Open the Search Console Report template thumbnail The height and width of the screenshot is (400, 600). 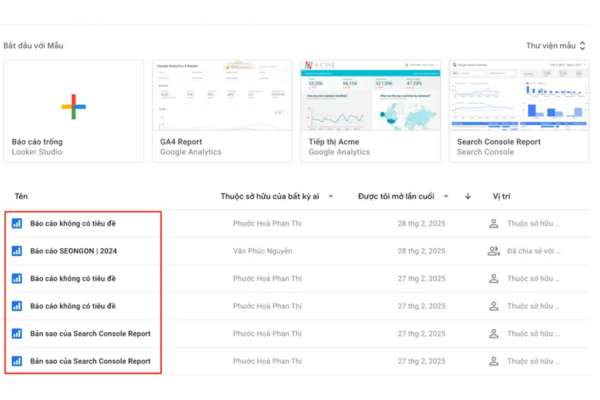[519, 96]
